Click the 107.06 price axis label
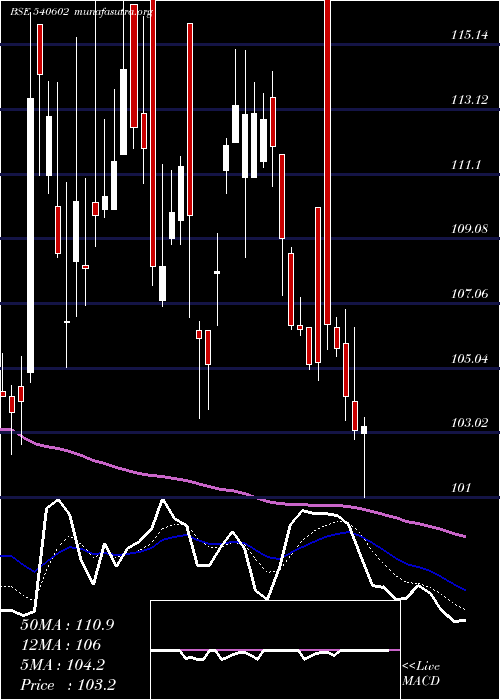500x700 pixels. pos(469,294)
